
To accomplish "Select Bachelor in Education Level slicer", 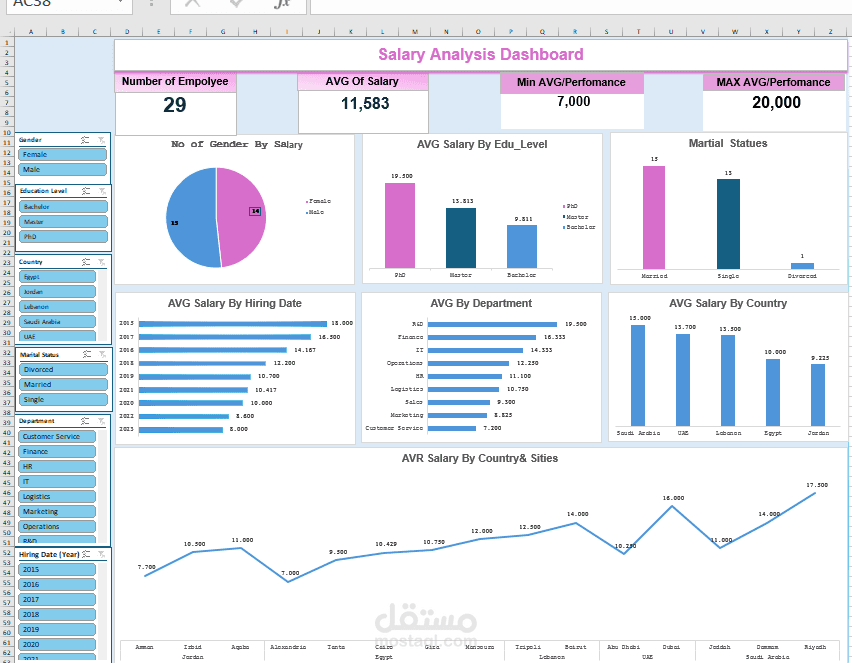I will [63, 207].
